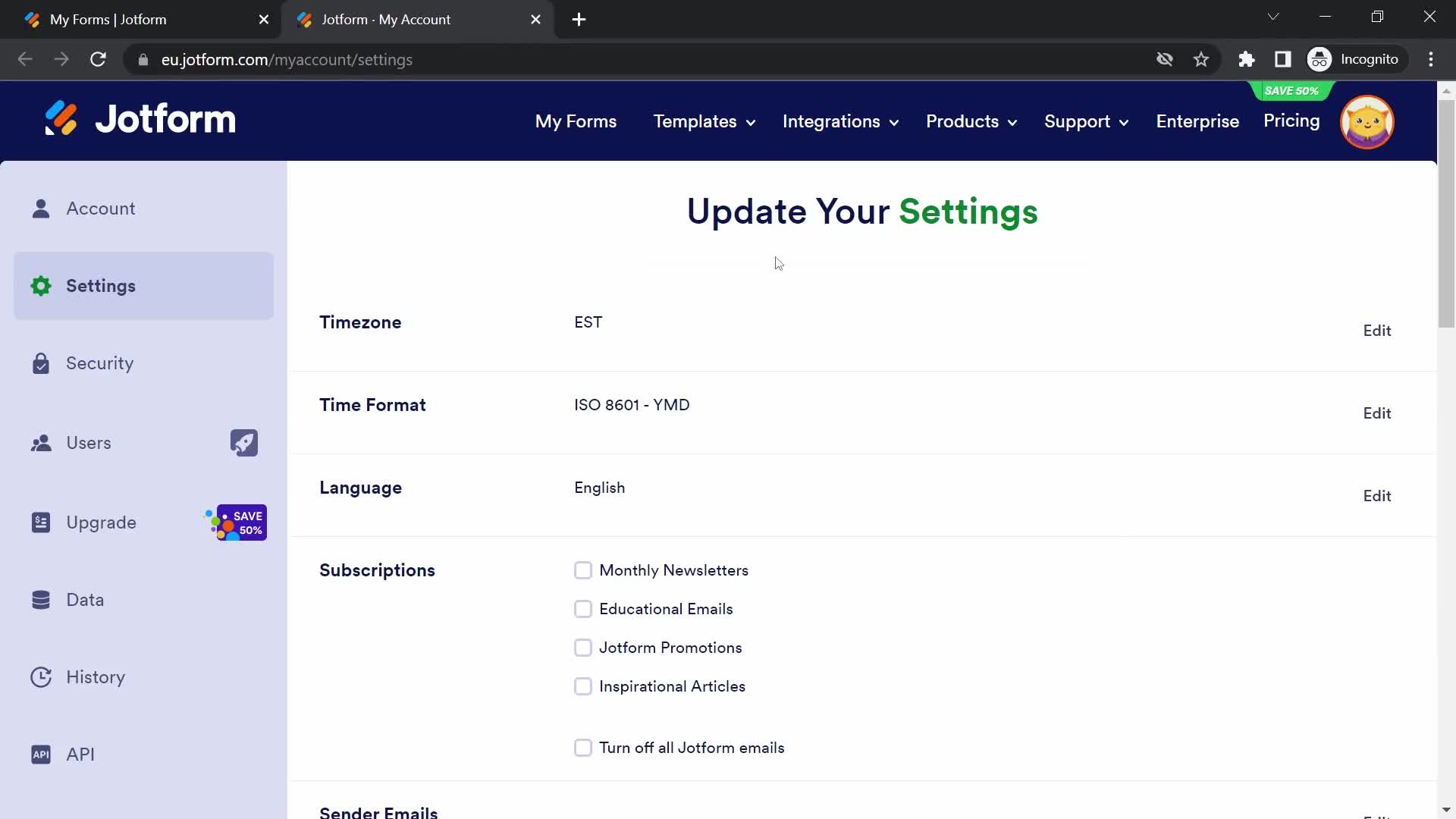
Task: Toggle Educational Emails subscription
Action: (583, 609)
